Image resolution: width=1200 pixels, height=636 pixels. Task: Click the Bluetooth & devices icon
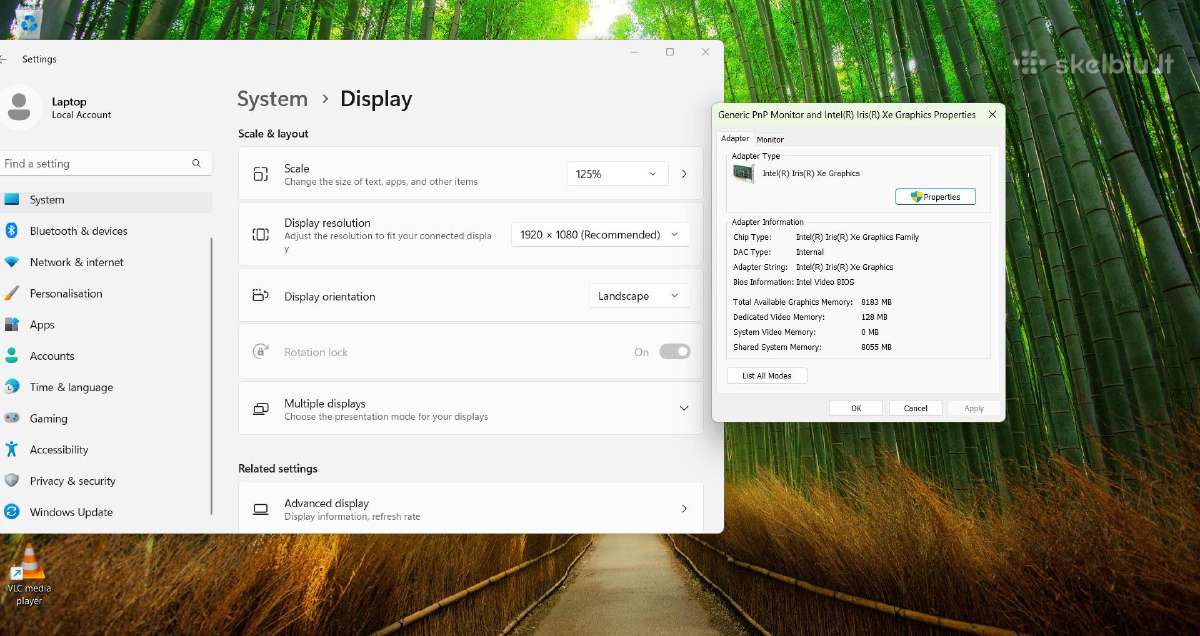pyautogui.click(x=12, y=231)
